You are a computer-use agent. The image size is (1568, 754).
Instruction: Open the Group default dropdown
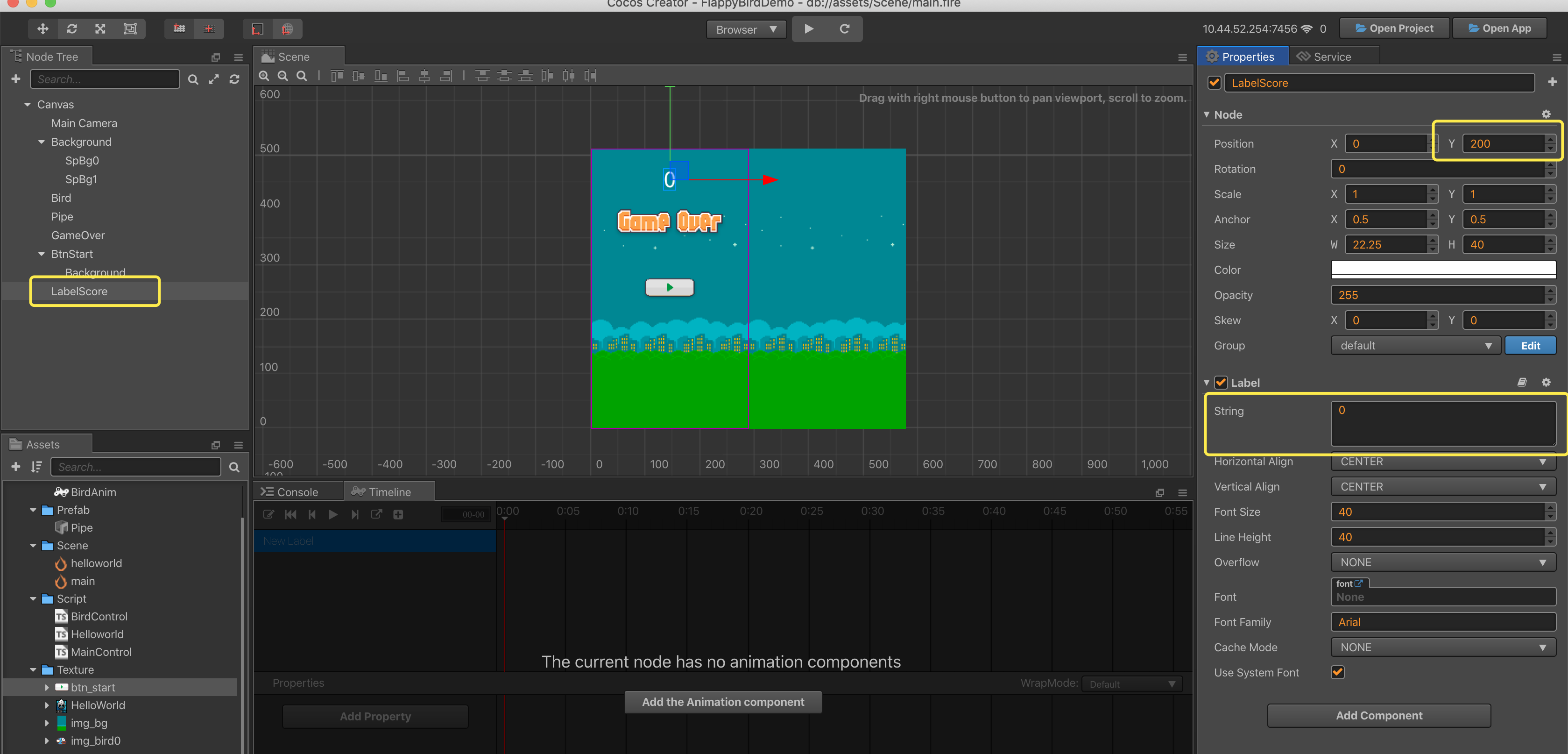tap(1415, 345)
